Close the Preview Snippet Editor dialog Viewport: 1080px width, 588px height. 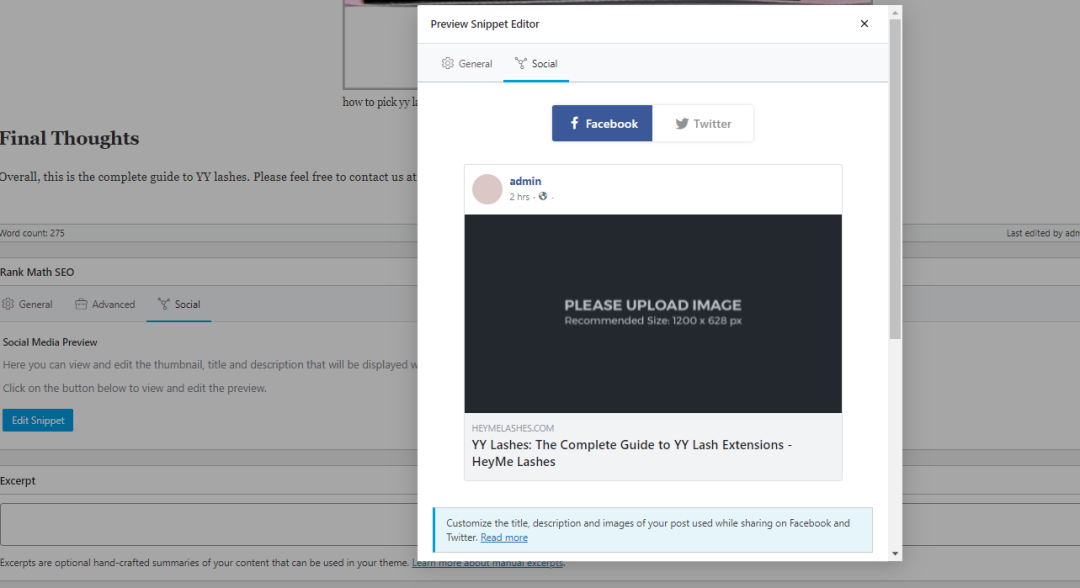tap(864, 23)
